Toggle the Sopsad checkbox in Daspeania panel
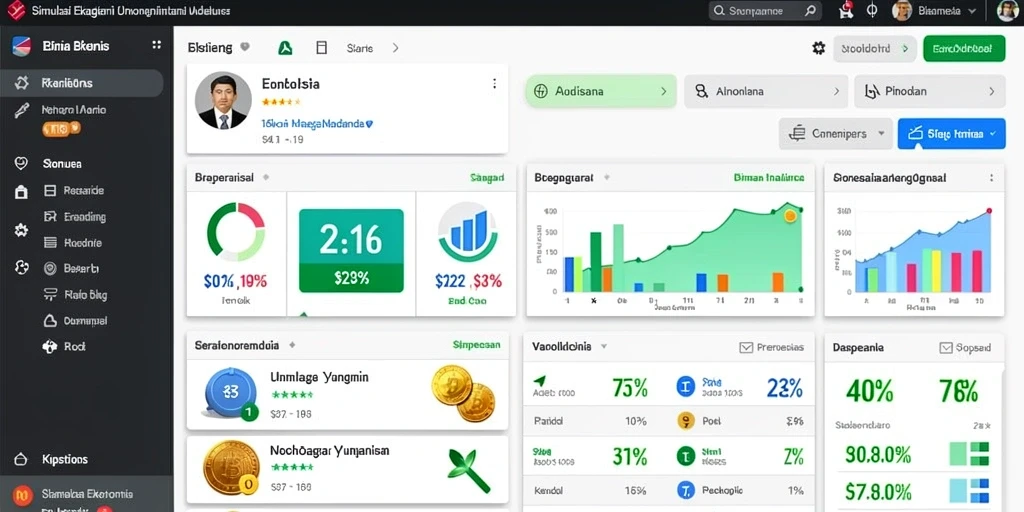 pos(946,347)
